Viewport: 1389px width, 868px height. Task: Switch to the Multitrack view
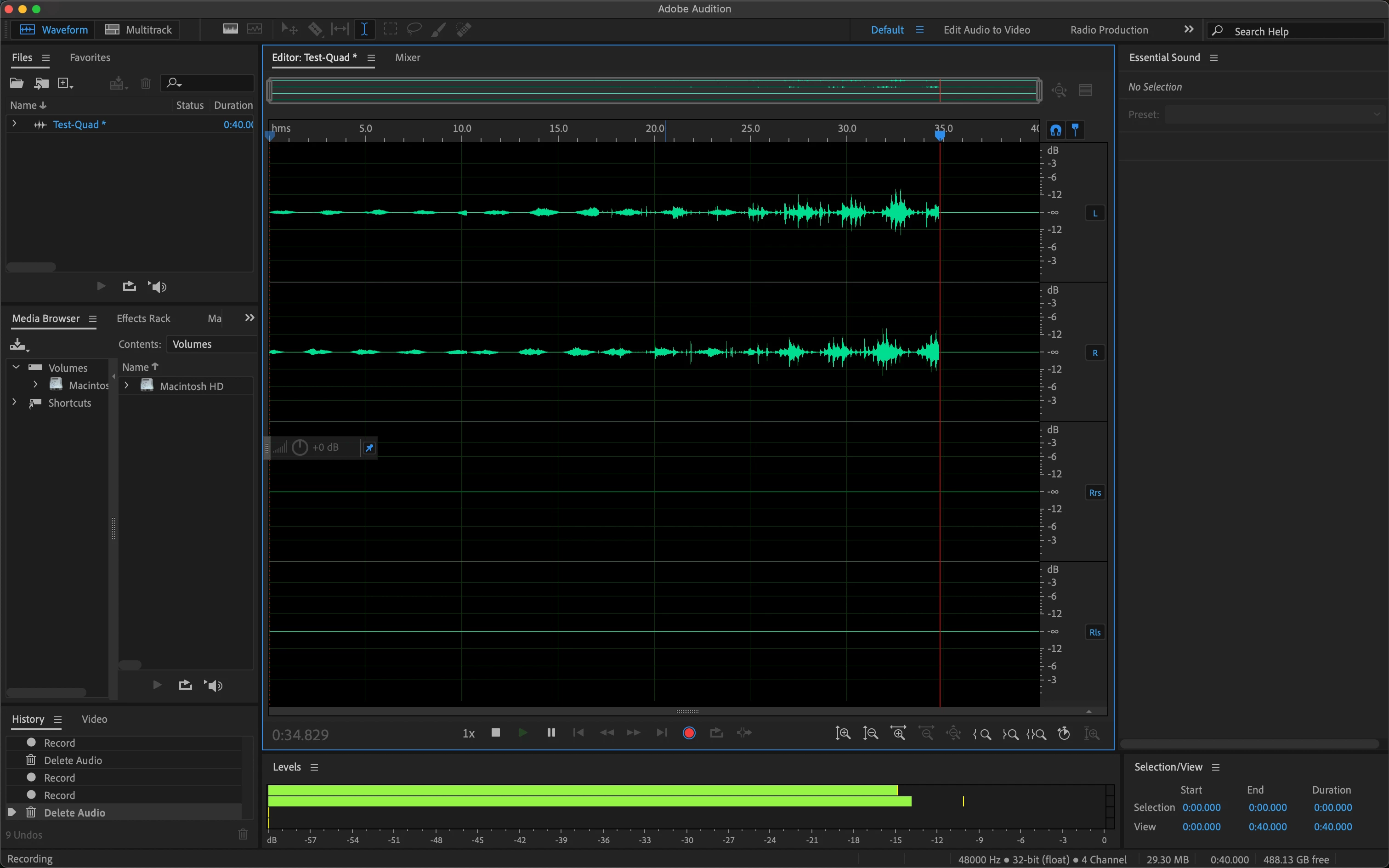coord(138,30)
